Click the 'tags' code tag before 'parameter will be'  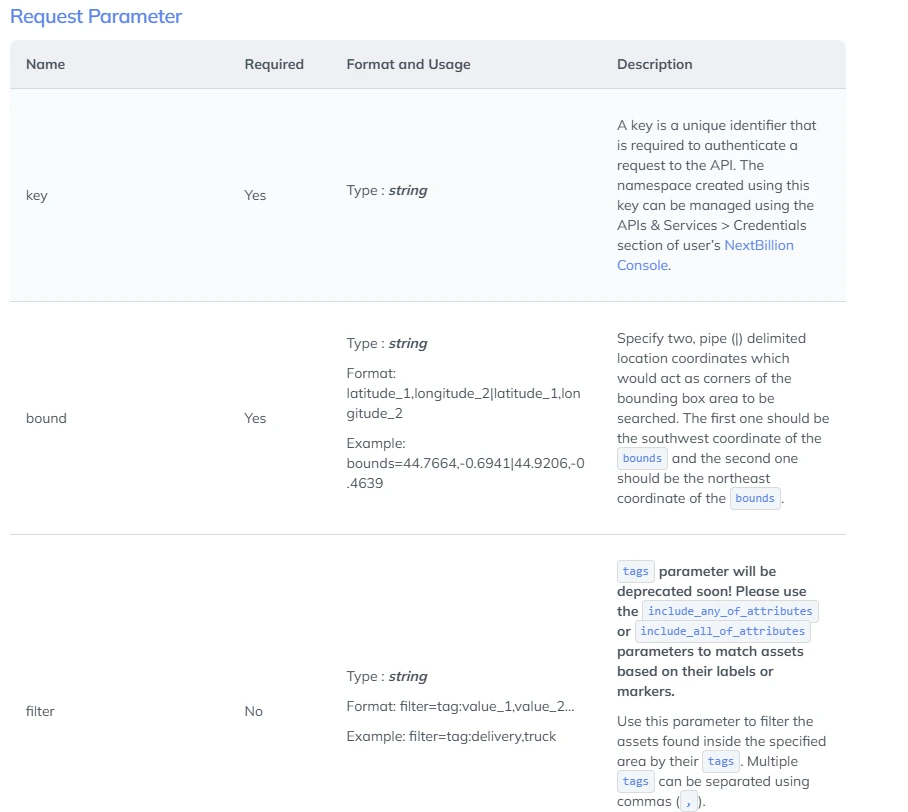(x=635, y=571)
